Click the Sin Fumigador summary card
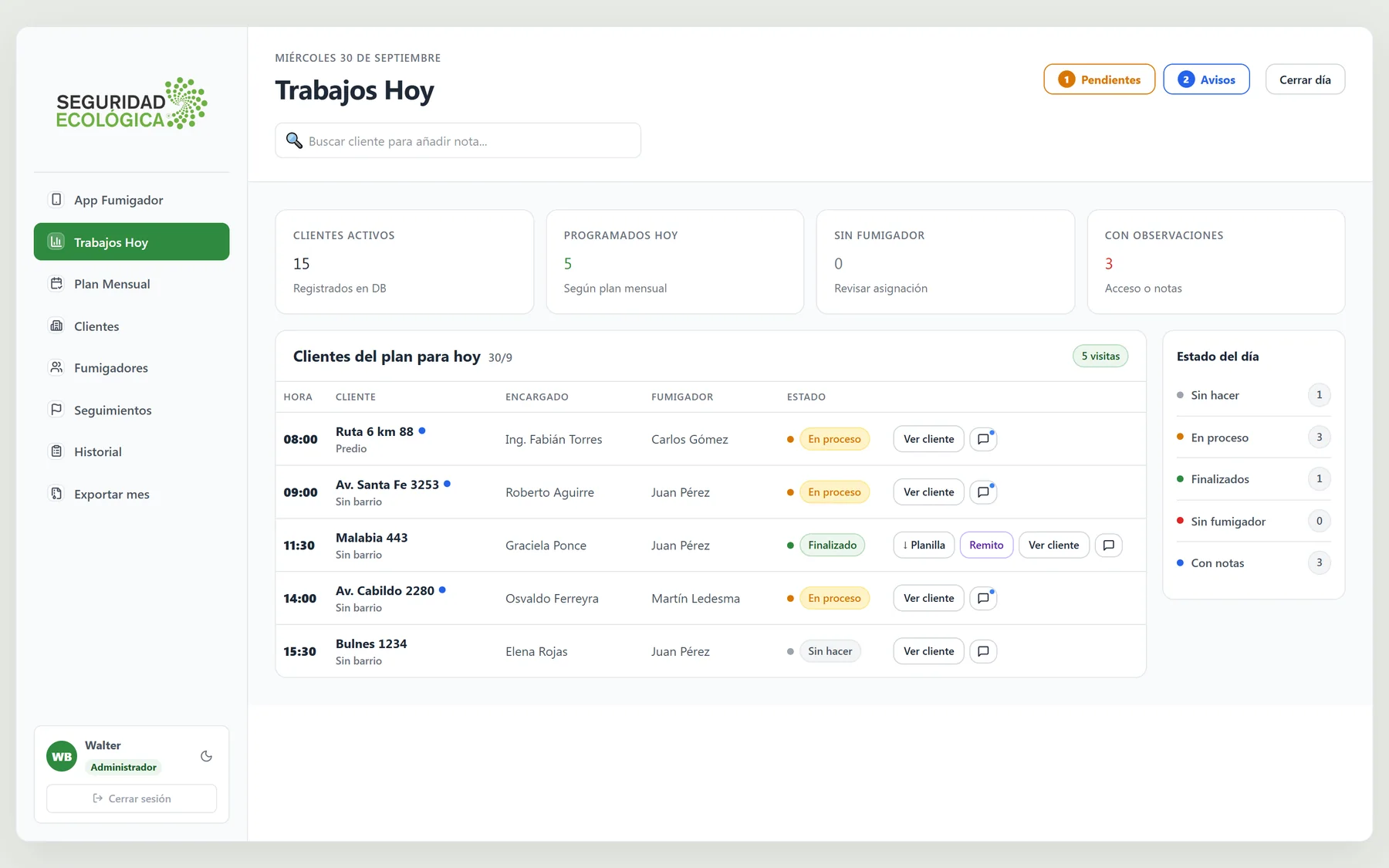This screenshot has width=1389, height=868. point(945,262)
